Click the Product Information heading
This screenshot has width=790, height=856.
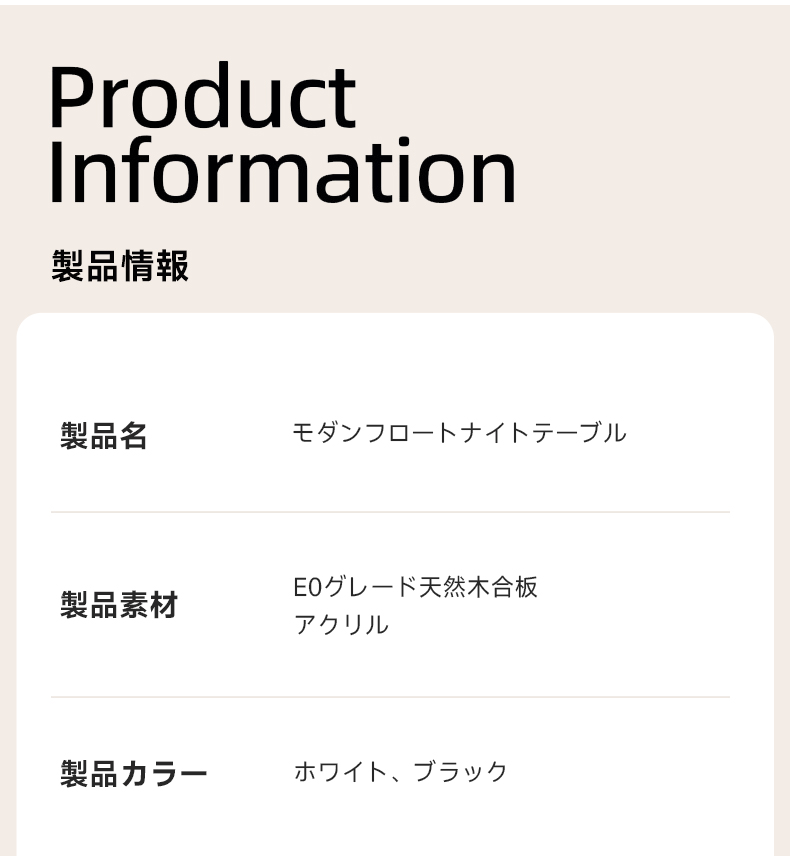pos(283,134)
